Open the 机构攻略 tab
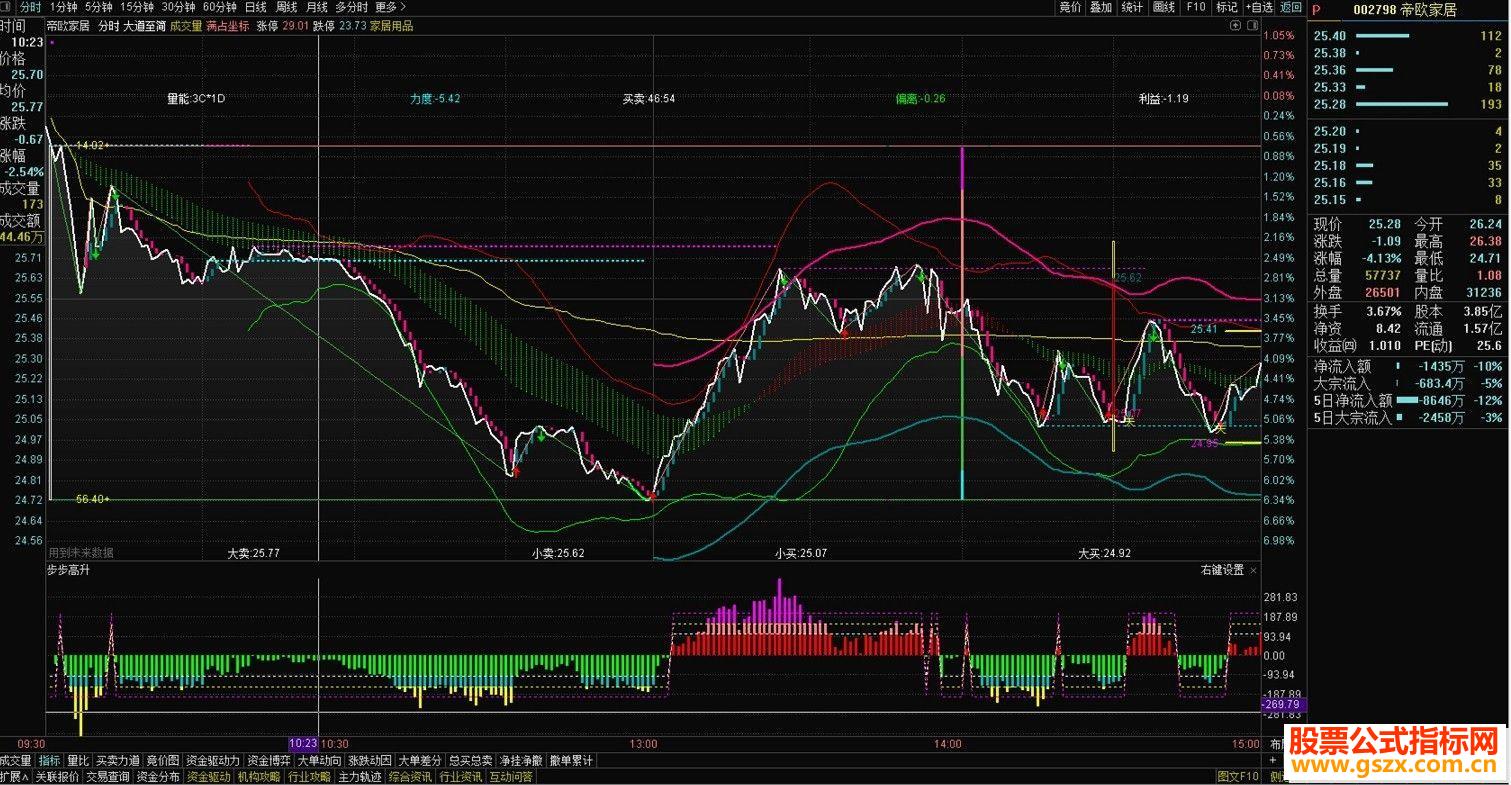The image size is (1511, 785). tap(259, 776)
